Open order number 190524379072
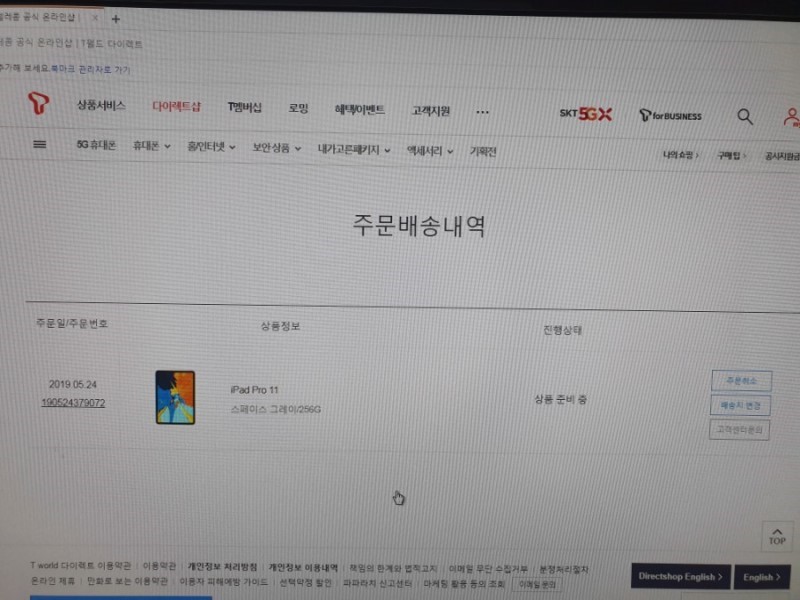Viewport: 800px width, 600px height. (73, 403)
